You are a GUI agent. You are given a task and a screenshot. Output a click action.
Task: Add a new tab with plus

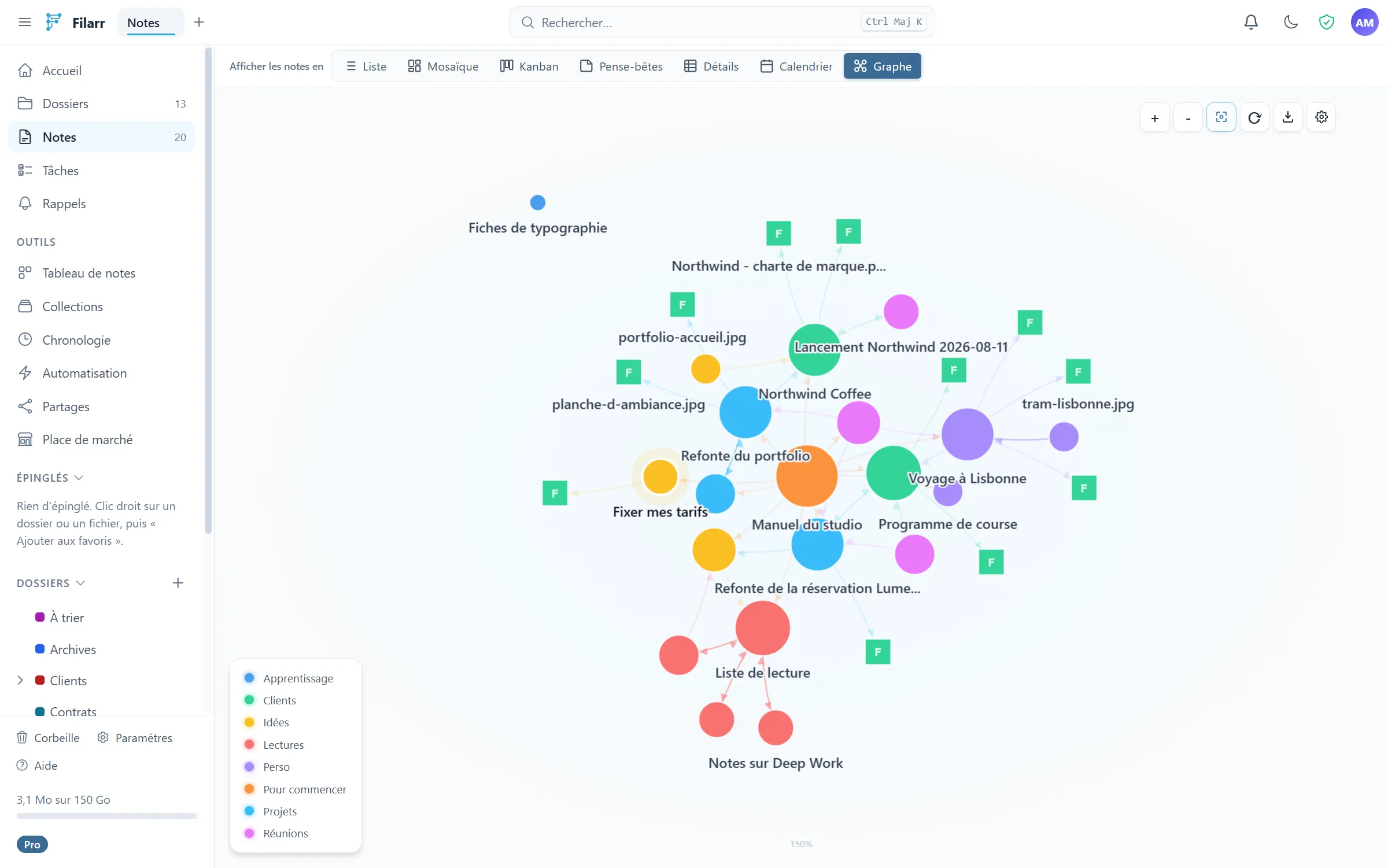click(199, 22)
